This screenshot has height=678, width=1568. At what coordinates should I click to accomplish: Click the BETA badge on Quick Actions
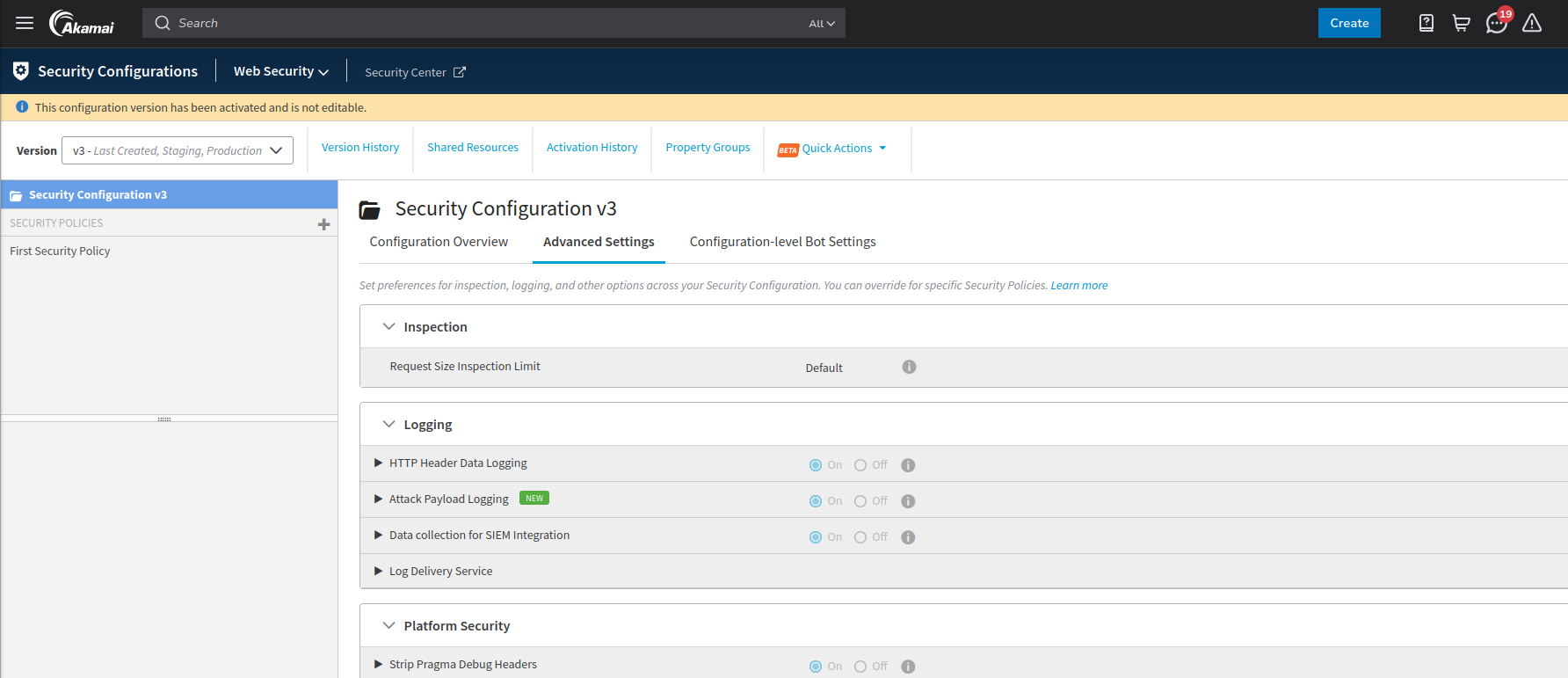[x=788, y=149]
